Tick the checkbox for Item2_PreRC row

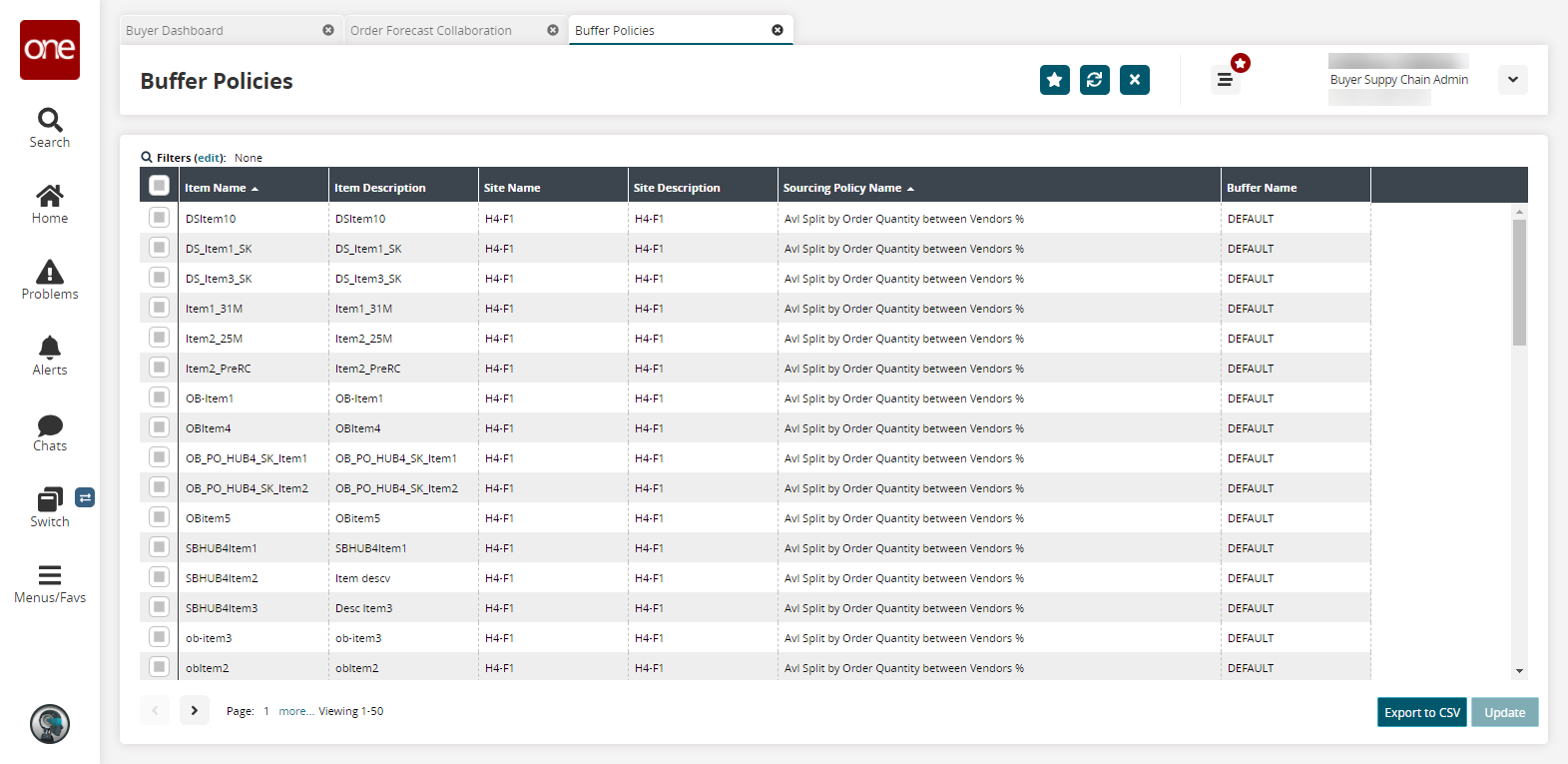pyautogui.click(x=159, y=368)
